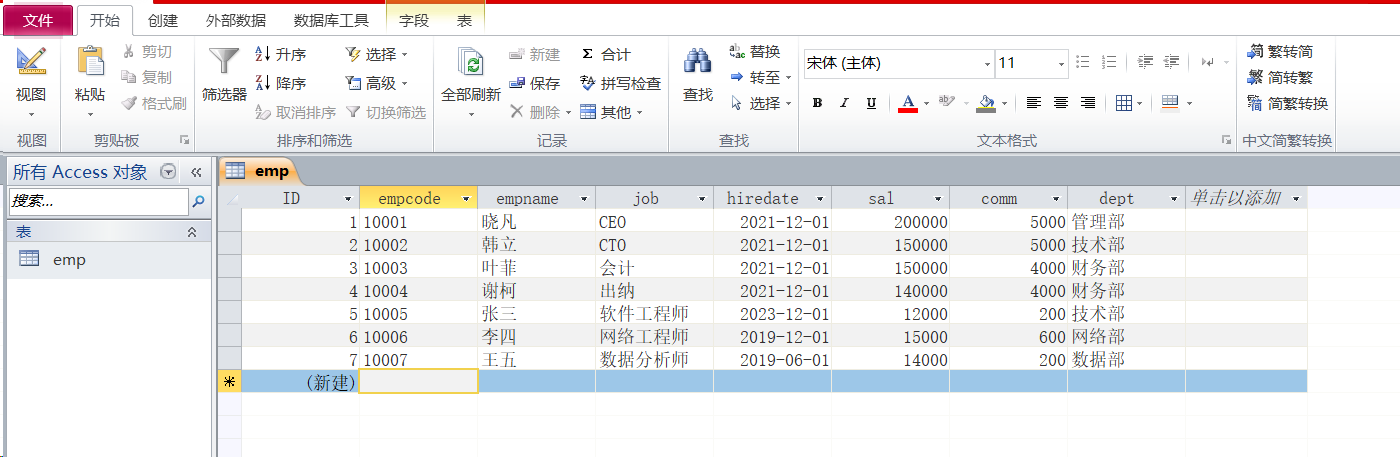This screenshot has width=1400, height=457.
Task: Align text right
Action: pos(1088,102)
